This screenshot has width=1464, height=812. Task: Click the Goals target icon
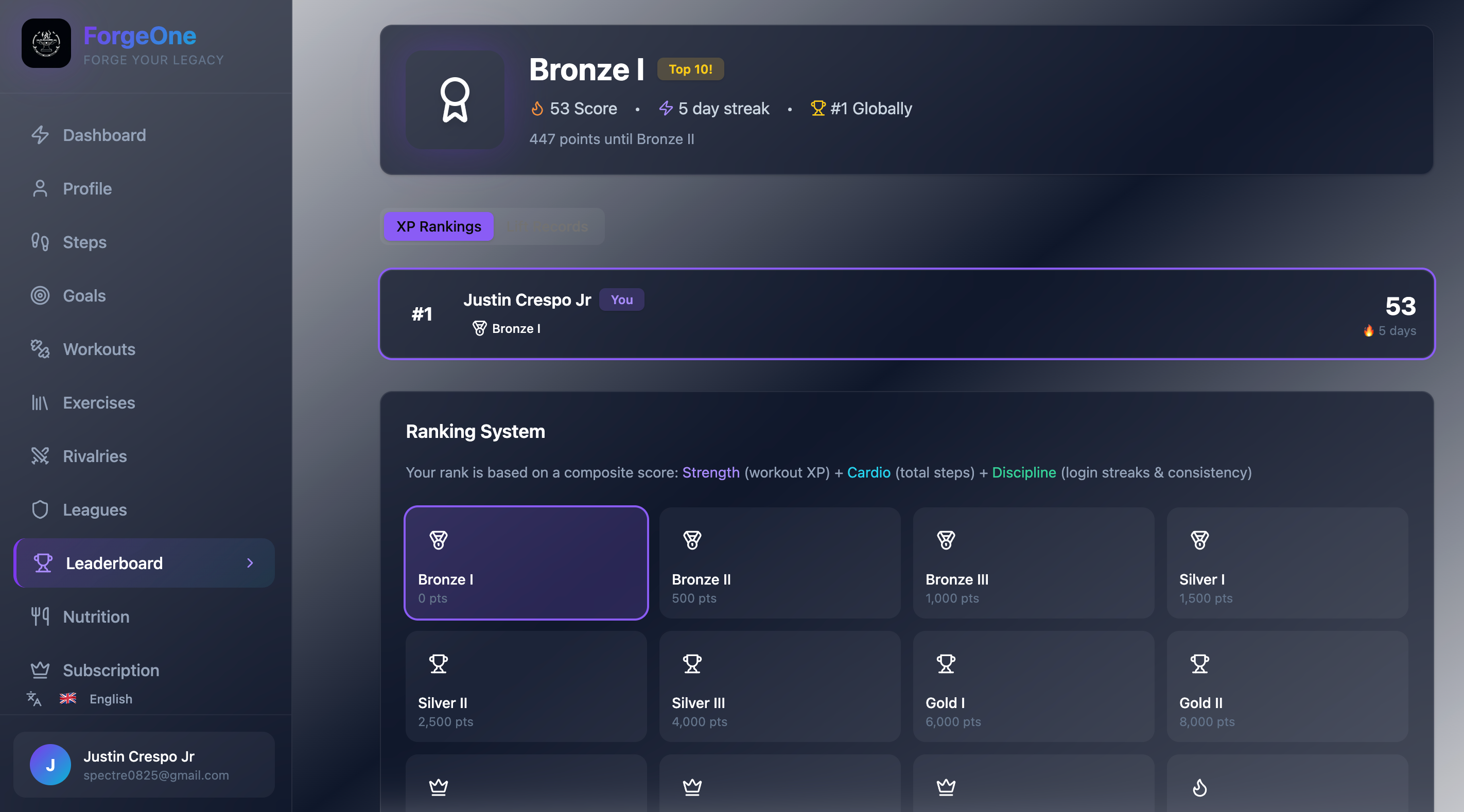point(40,295)
